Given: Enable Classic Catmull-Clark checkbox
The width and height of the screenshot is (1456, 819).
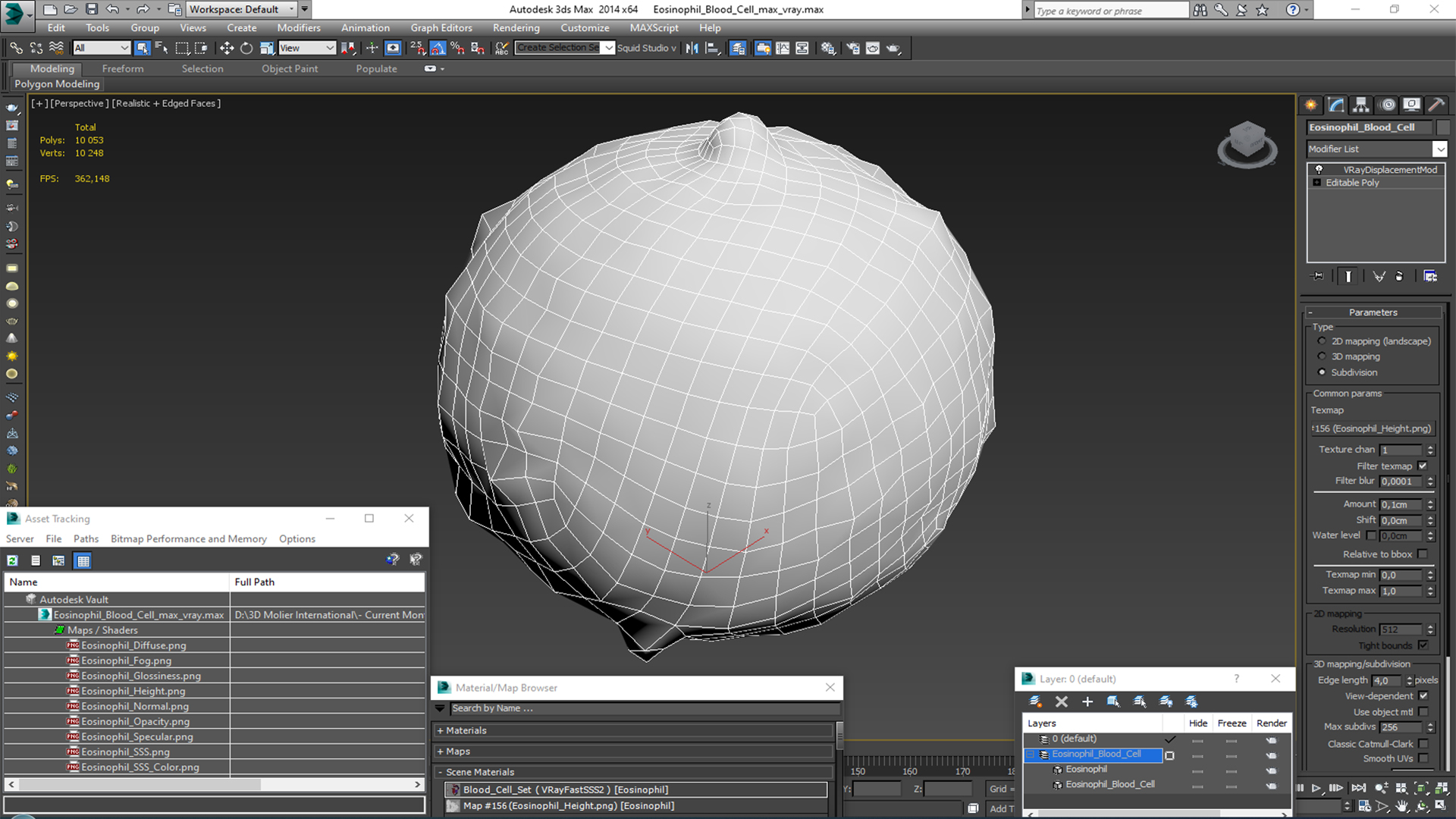Looking at the screenshot, I should 1423,744.
